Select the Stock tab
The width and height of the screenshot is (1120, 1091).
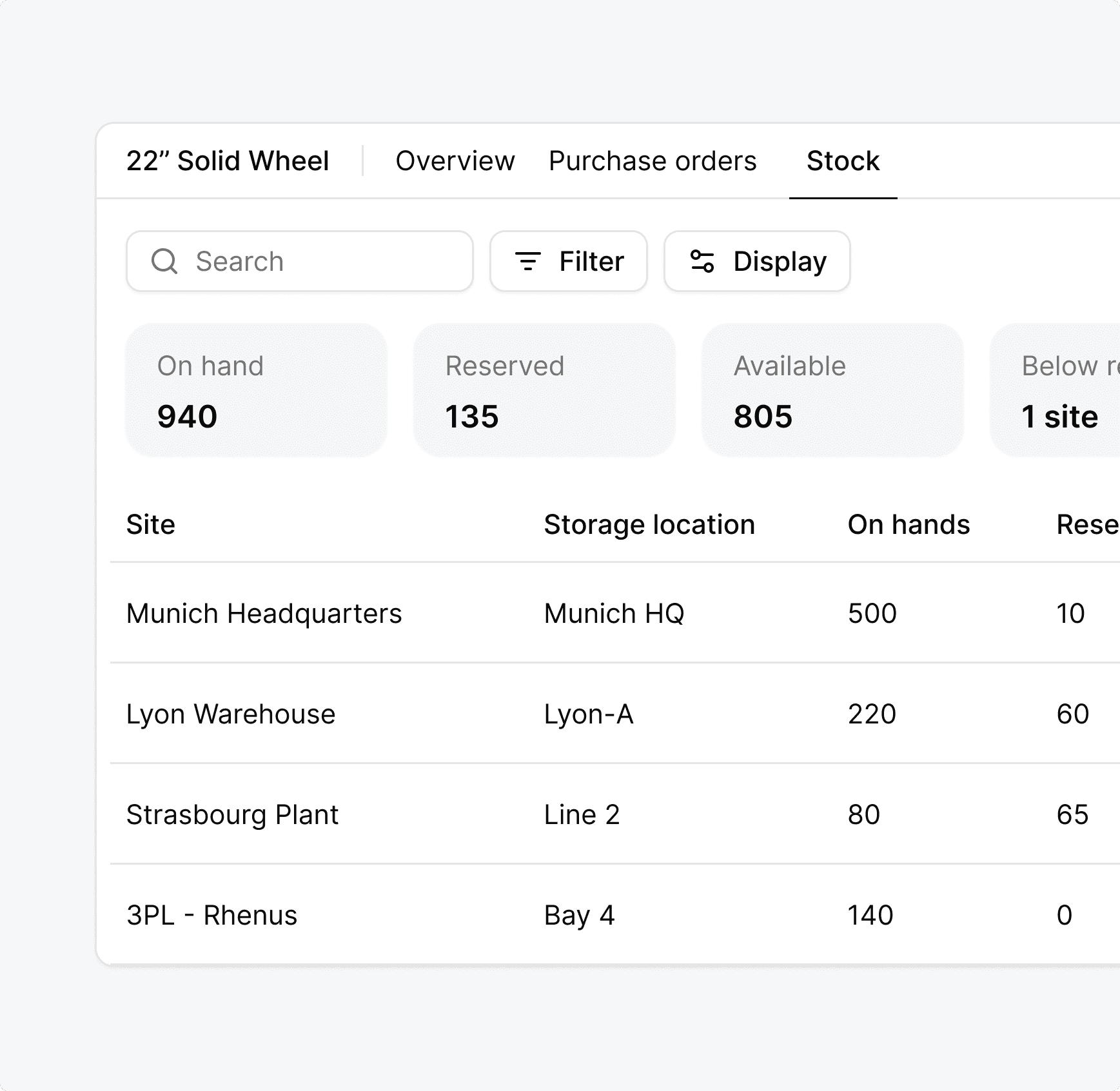pos(843,161)
